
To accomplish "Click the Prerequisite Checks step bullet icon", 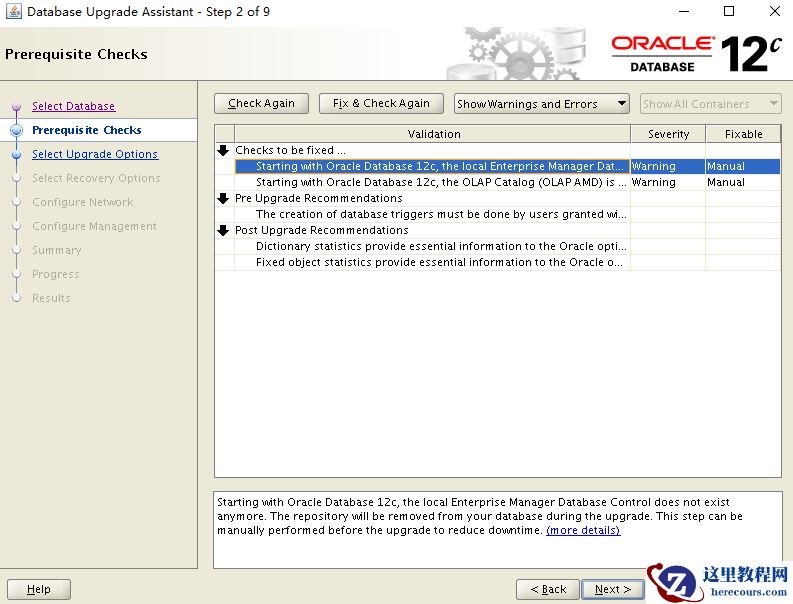I will click(17, 131).
